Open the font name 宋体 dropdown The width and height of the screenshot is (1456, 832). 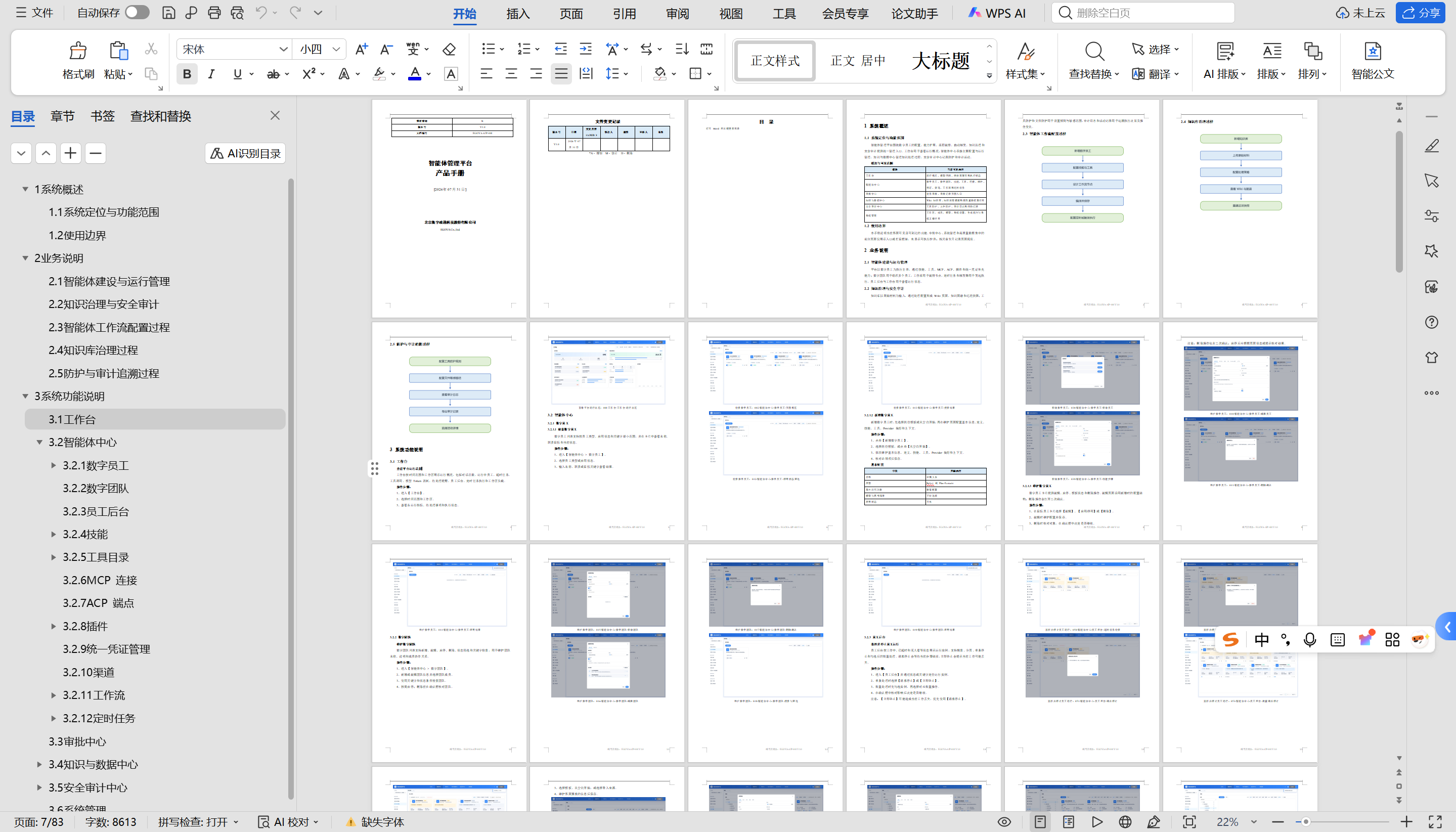(x=283, y=49)
